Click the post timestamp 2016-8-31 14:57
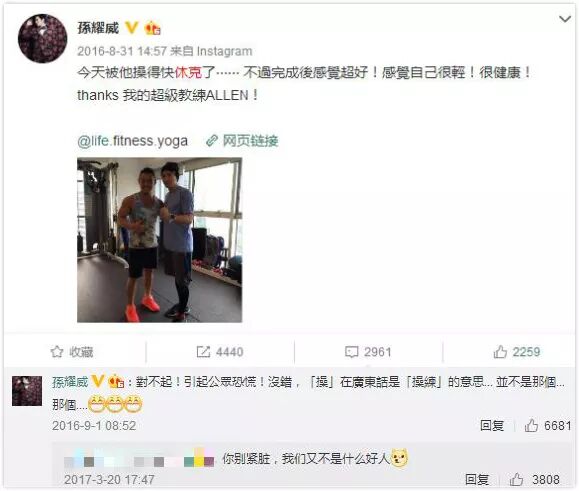The height and width of the screenshot is (491, 579). [x=122, y=51]
